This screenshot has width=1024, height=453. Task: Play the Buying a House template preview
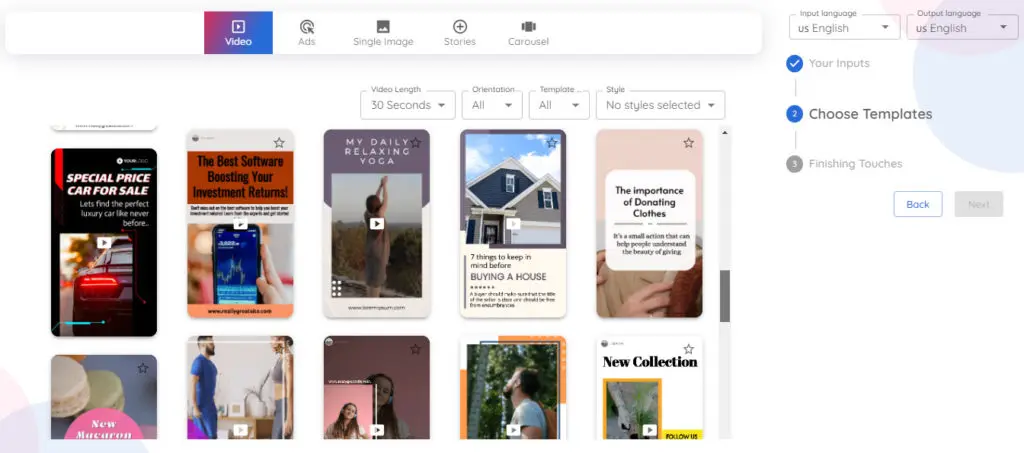513,224
